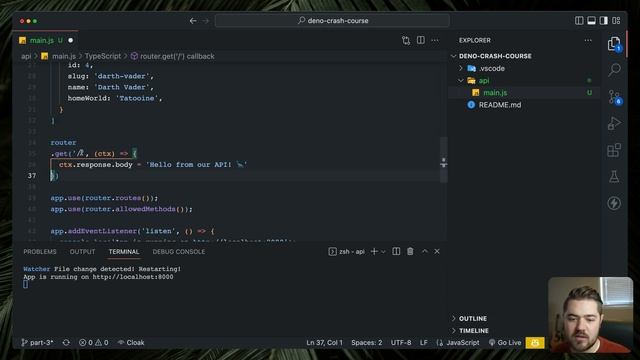Change indentation via Spaces: 2
This screenshot has height=360, width=640.
[x=367, y=342]
